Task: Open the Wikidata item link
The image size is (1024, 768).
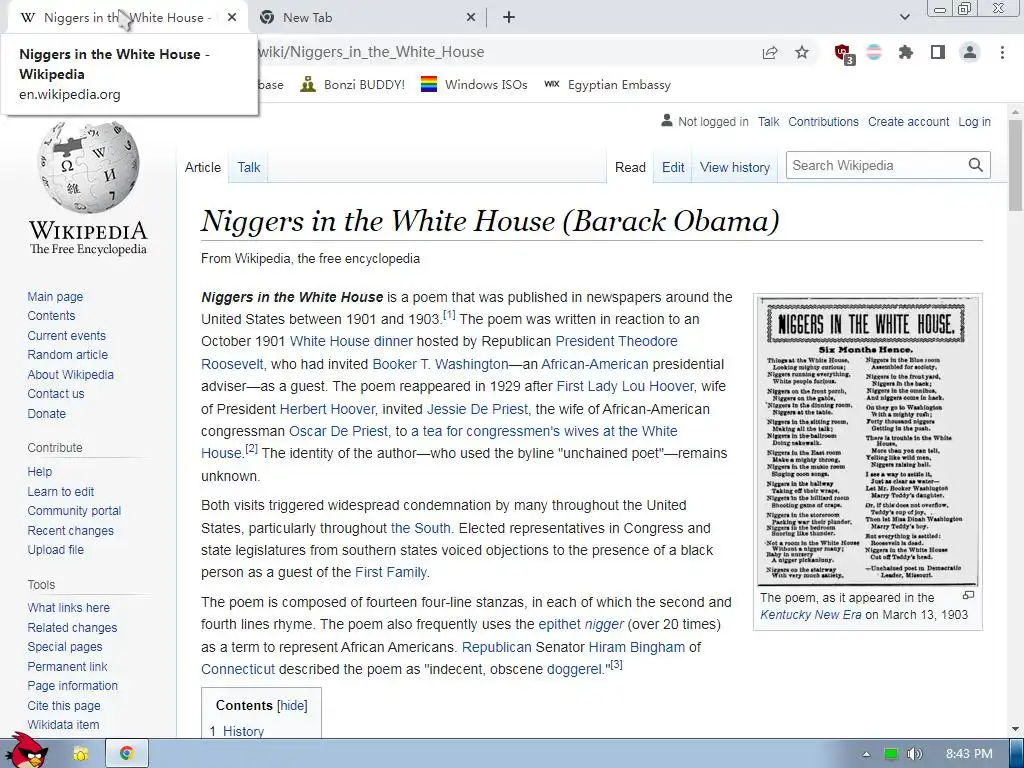Action: pos(63,724)
